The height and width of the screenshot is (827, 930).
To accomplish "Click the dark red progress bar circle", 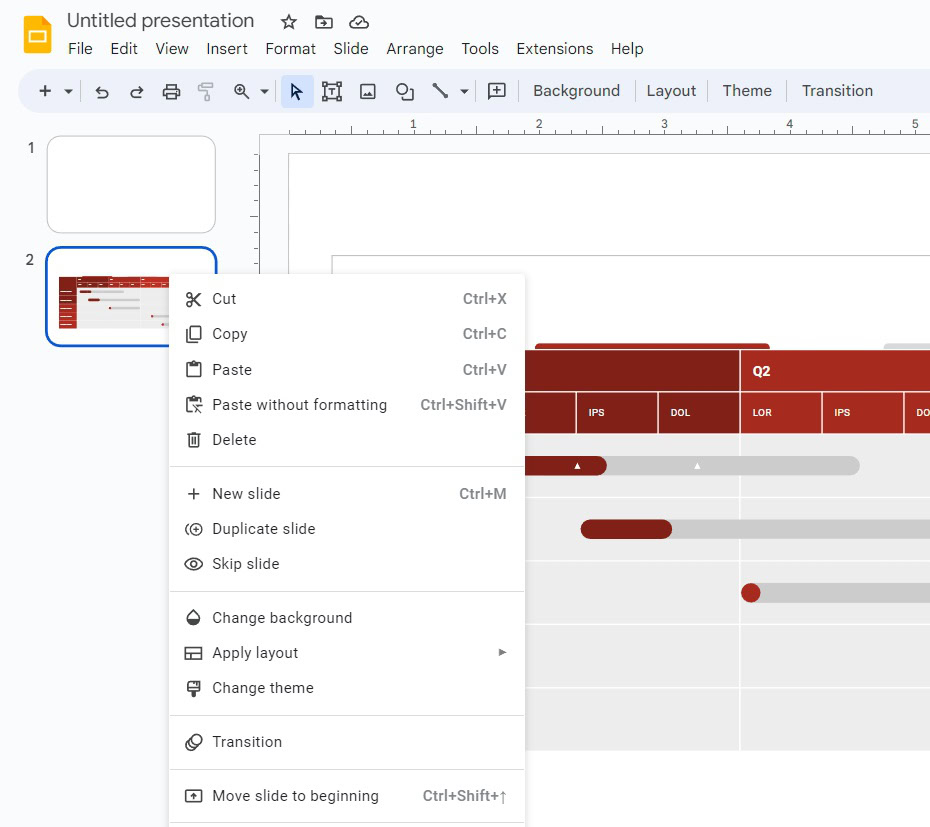I will (x=751, y=593).
